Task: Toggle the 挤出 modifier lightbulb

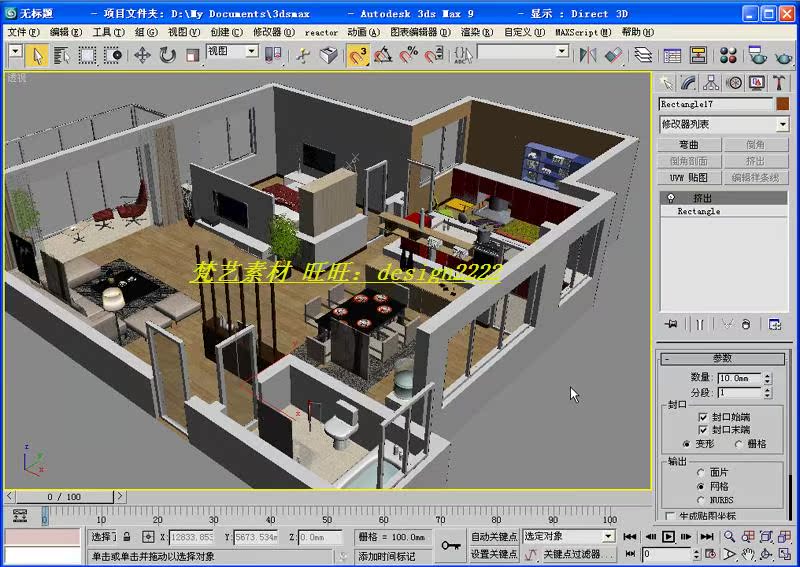Action: coord(671,198)
